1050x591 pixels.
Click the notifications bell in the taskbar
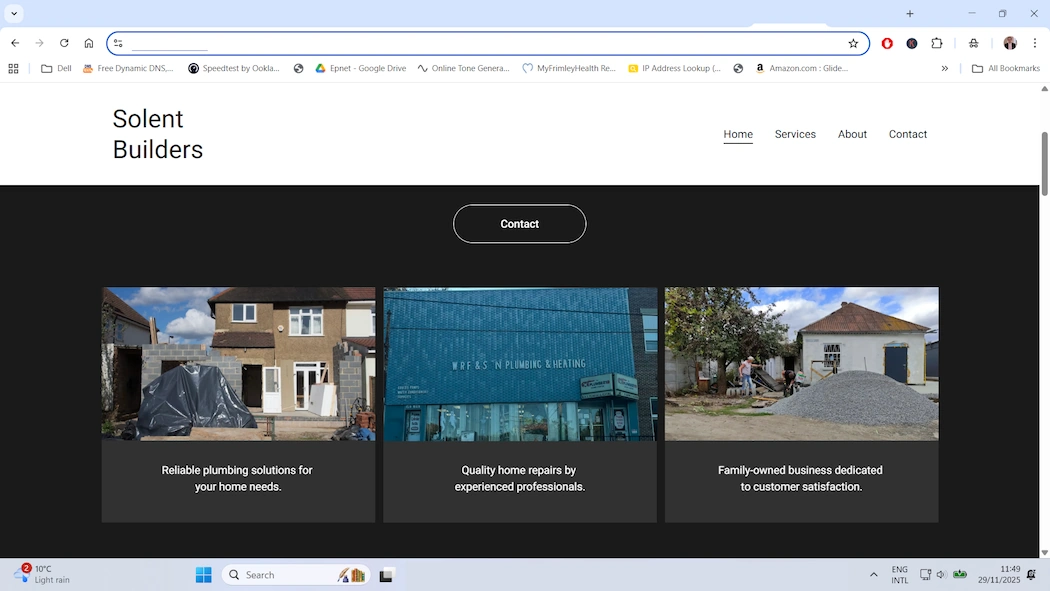[x=1030, y=574]
